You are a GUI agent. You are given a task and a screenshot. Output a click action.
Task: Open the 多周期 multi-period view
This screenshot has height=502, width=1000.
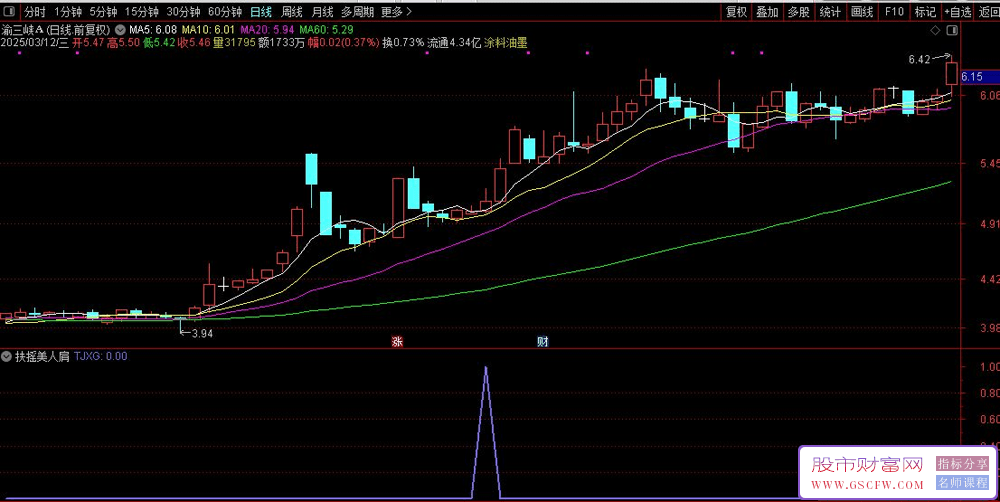point(357,12)
